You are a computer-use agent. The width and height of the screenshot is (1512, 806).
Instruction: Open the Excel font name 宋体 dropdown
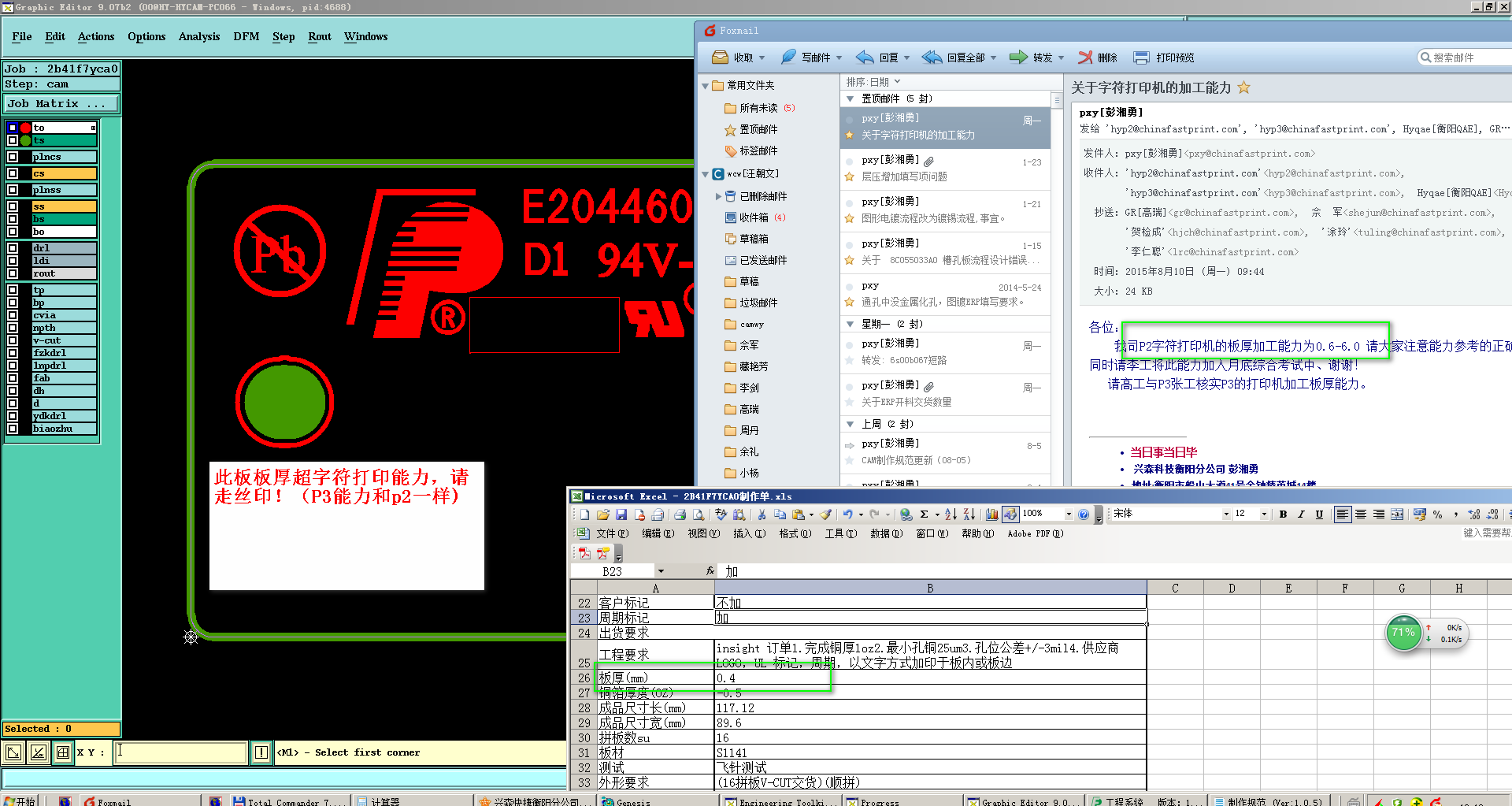pos(1226,514)
